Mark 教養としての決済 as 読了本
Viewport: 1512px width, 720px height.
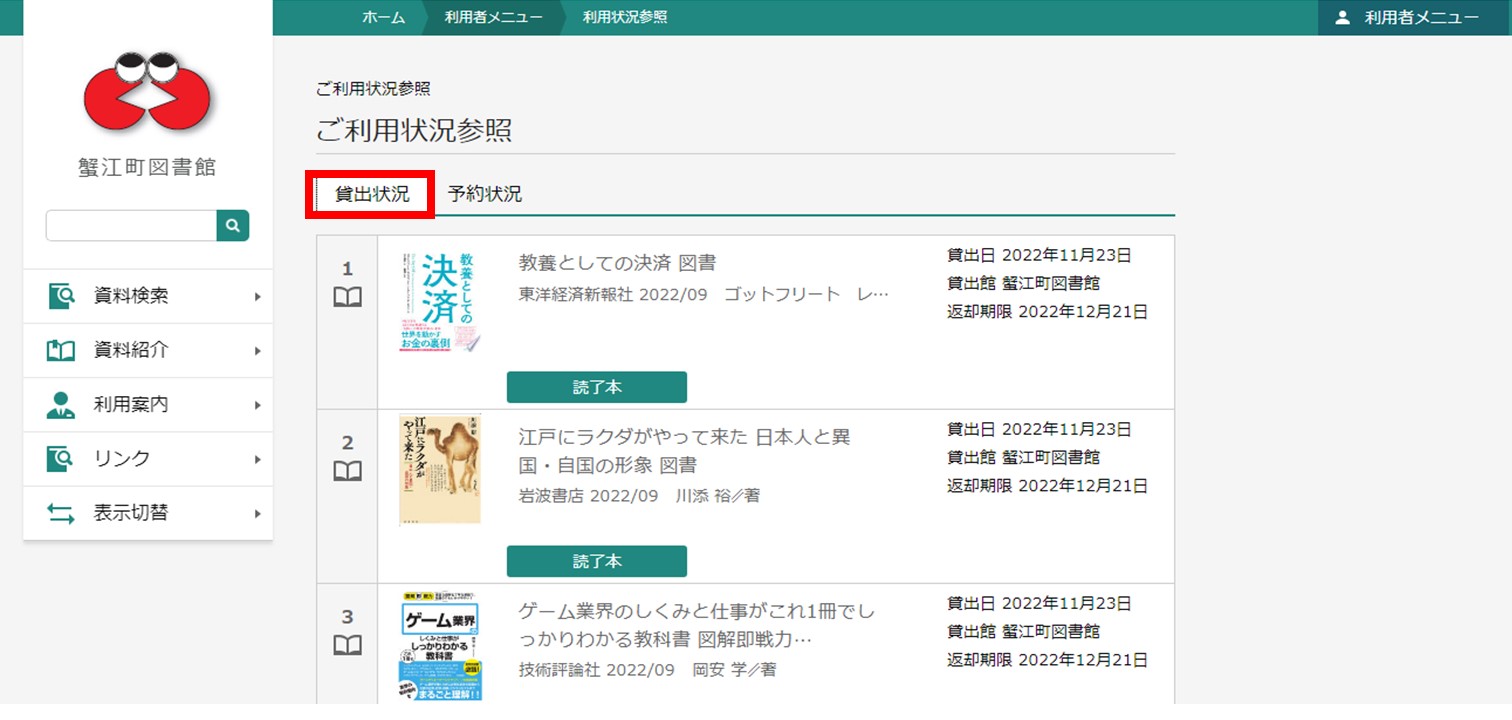click(596, 387)
